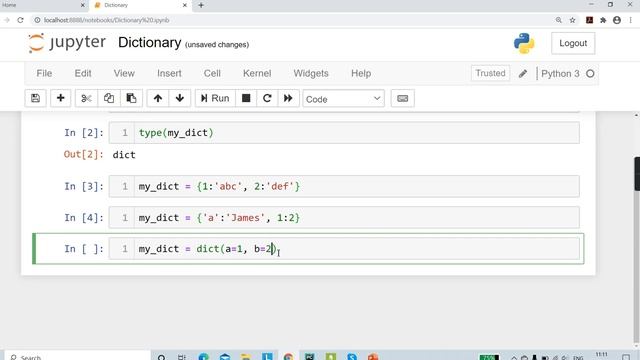640x360 pixels.
Task: Open the Insert menu
Action: click(169, 73)
